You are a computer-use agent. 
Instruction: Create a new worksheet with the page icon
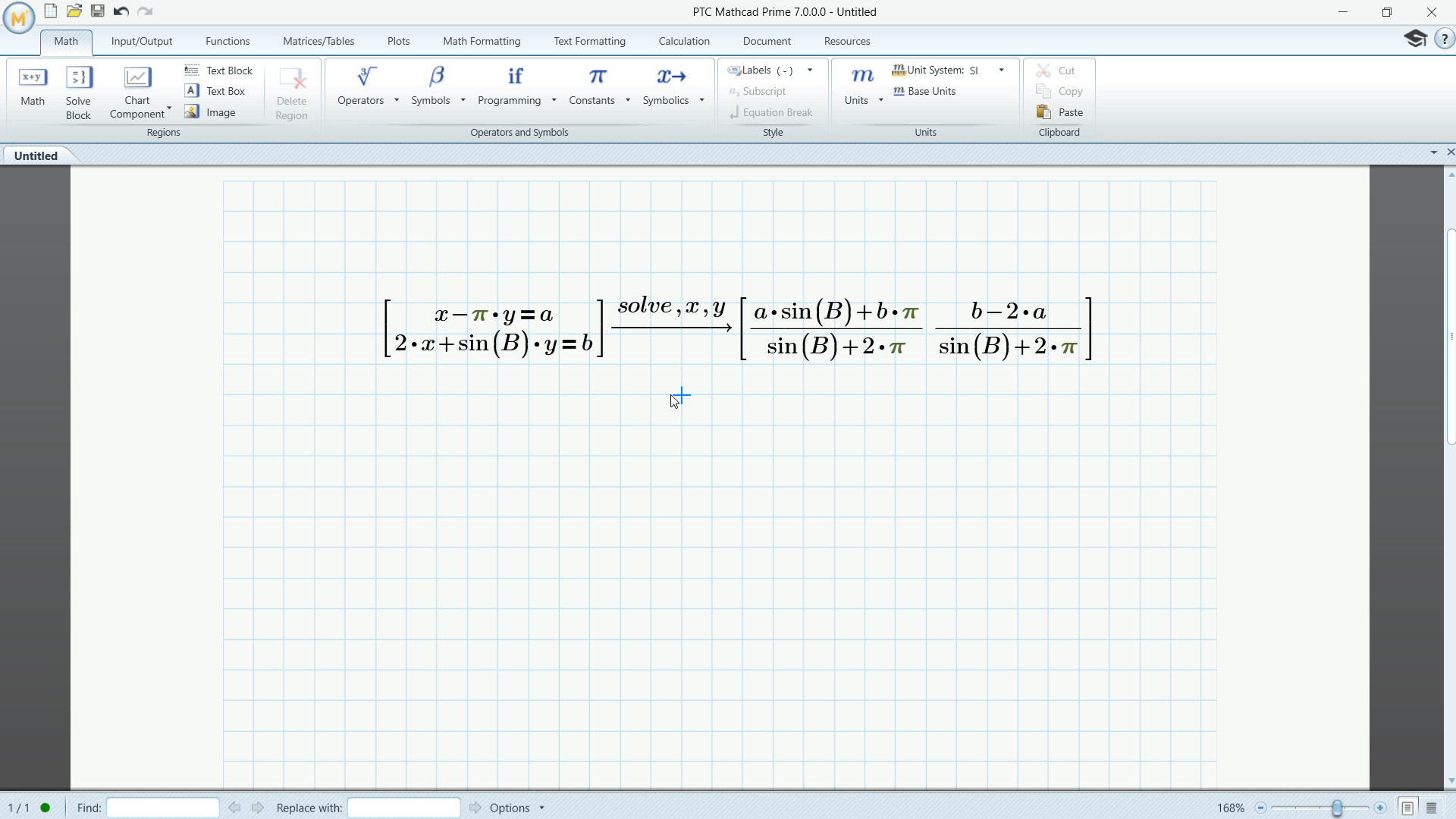(x=51, y=11)
